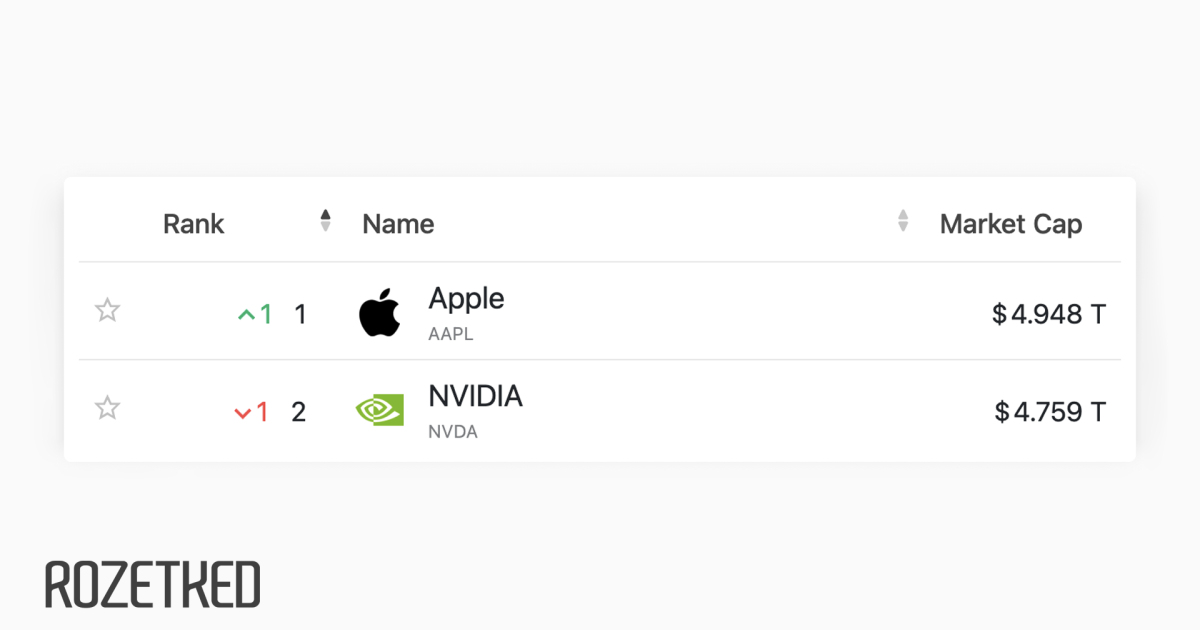
Task: Open the Apple company name link
Action: tap(466, 298)
